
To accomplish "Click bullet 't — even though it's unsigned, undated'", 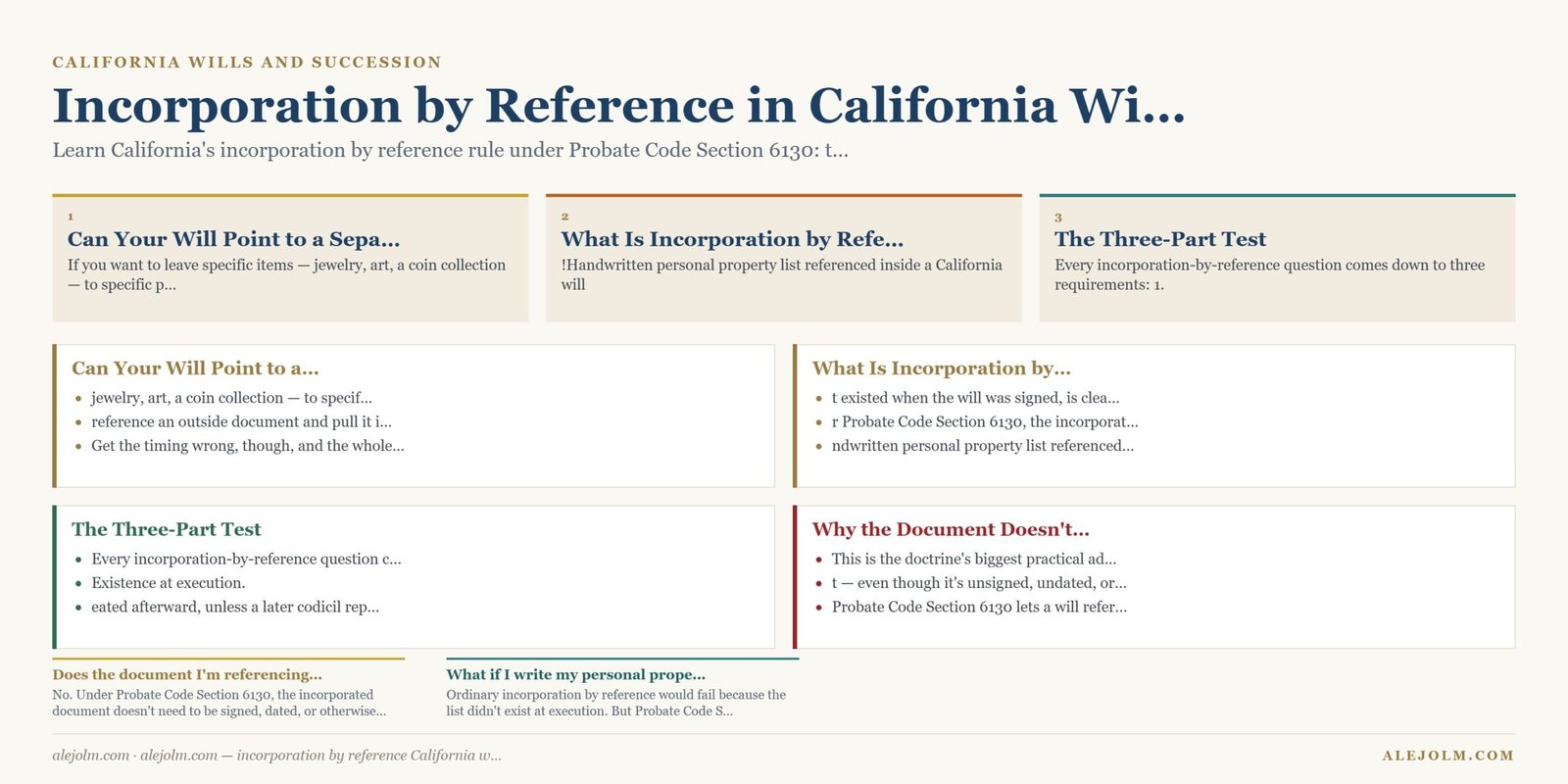I will (x=979, y=583).
